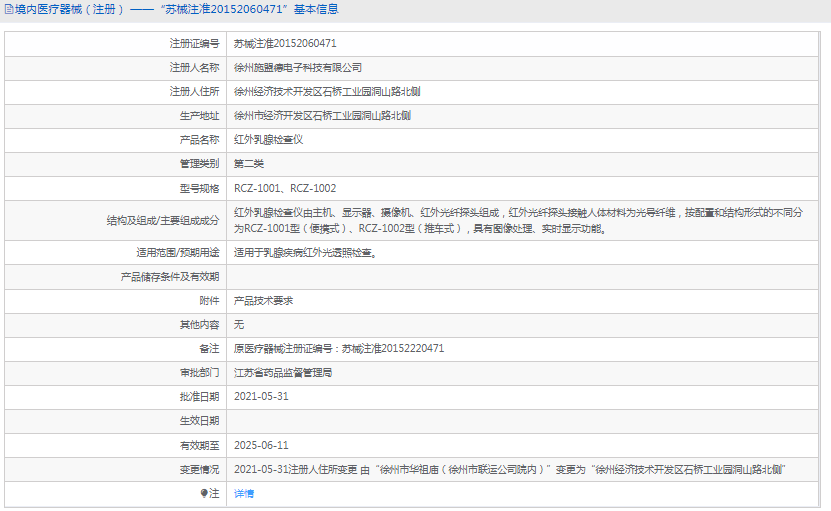Click the 型号规格 row label
Viewport: 831px width, 511px height.
tap(199, 188)
